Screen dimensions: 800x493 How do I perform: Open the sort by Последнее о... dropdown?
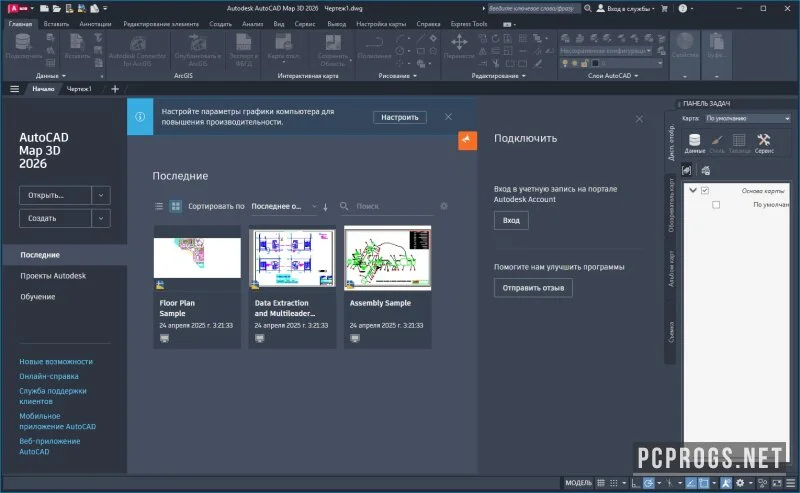click(x=284, y=206)
